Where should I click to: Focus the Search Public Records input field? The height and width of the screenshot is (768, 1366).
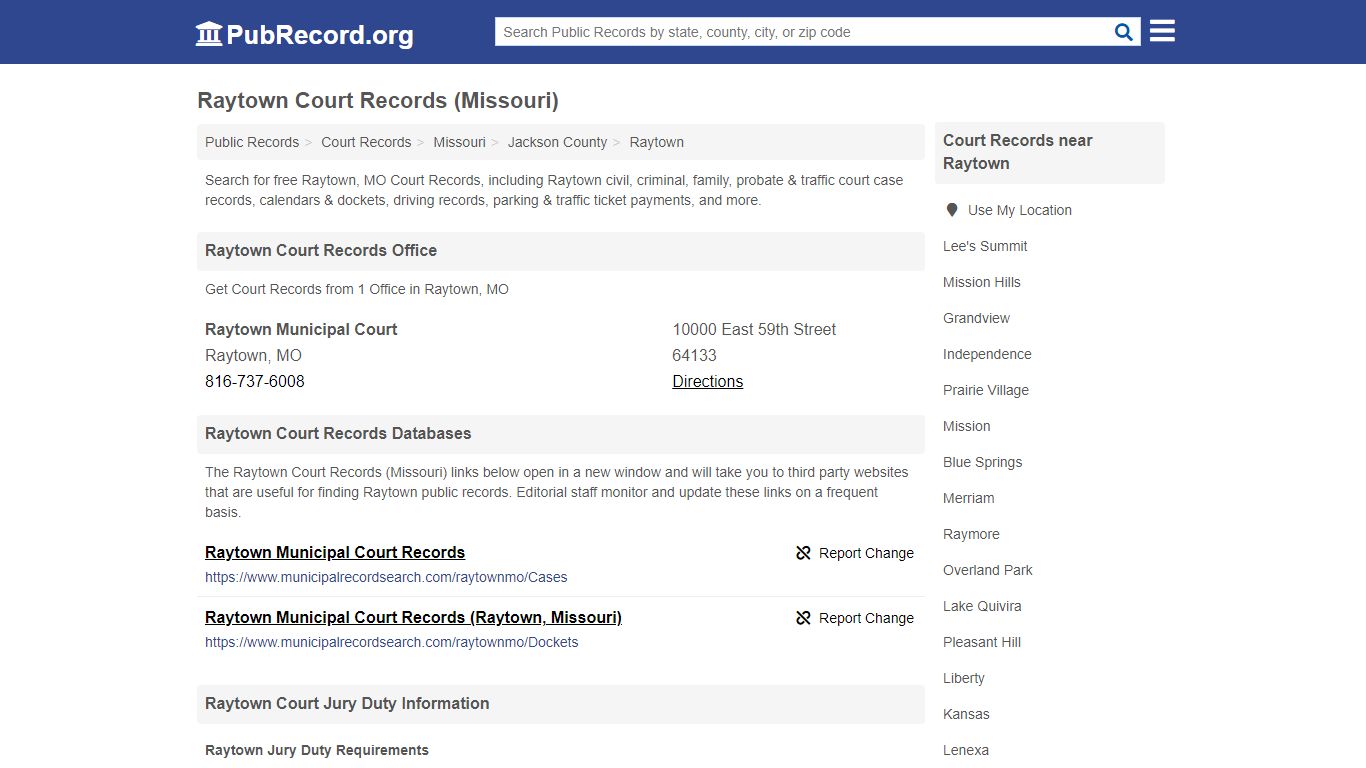(x=802, y=32)
